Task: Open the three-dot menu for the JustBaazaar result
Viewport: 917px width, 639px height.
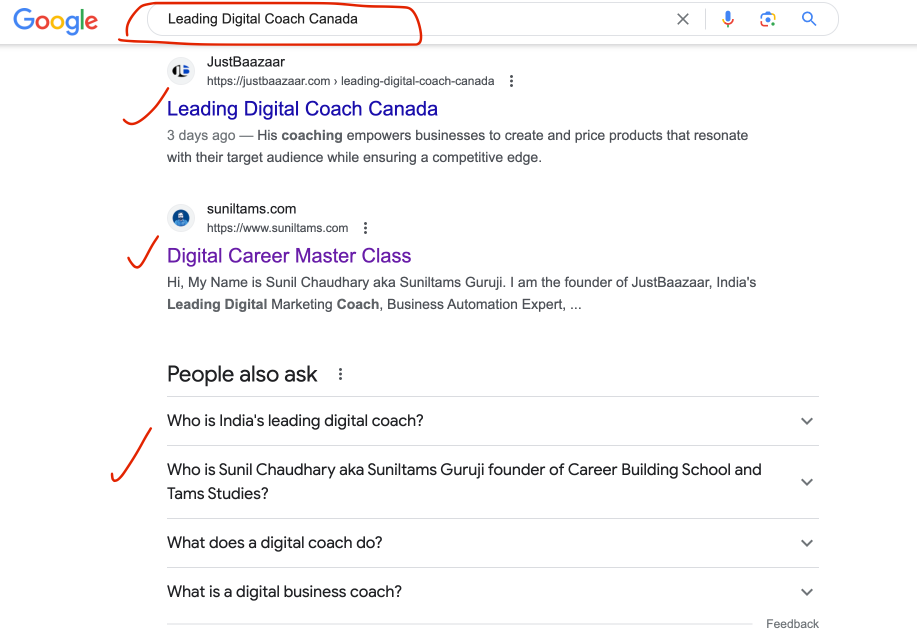Action: click(x=511, y=81)
